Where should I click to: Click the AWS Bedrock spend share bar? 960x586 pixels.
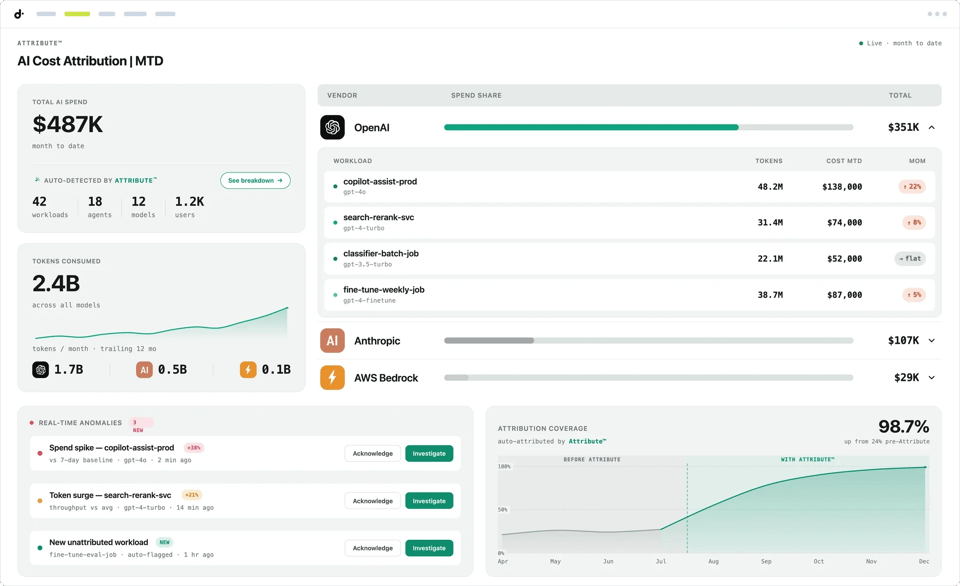[648, 378]
